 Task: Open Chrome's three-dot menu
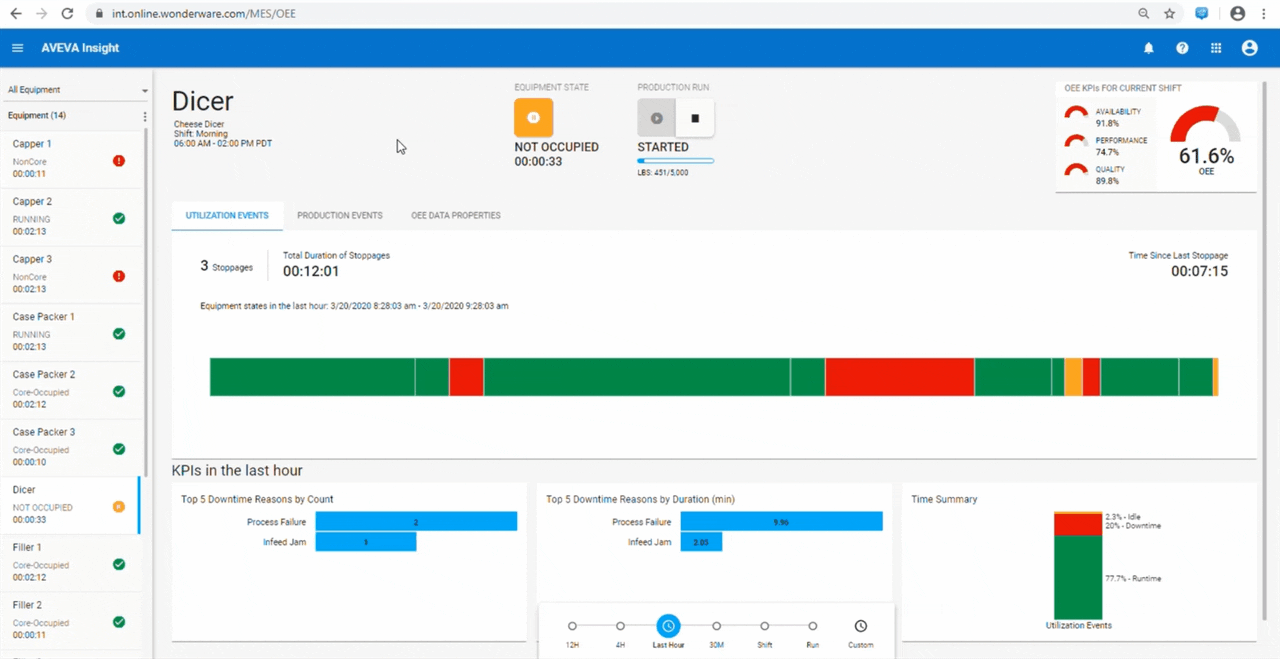coord(1263,14)
